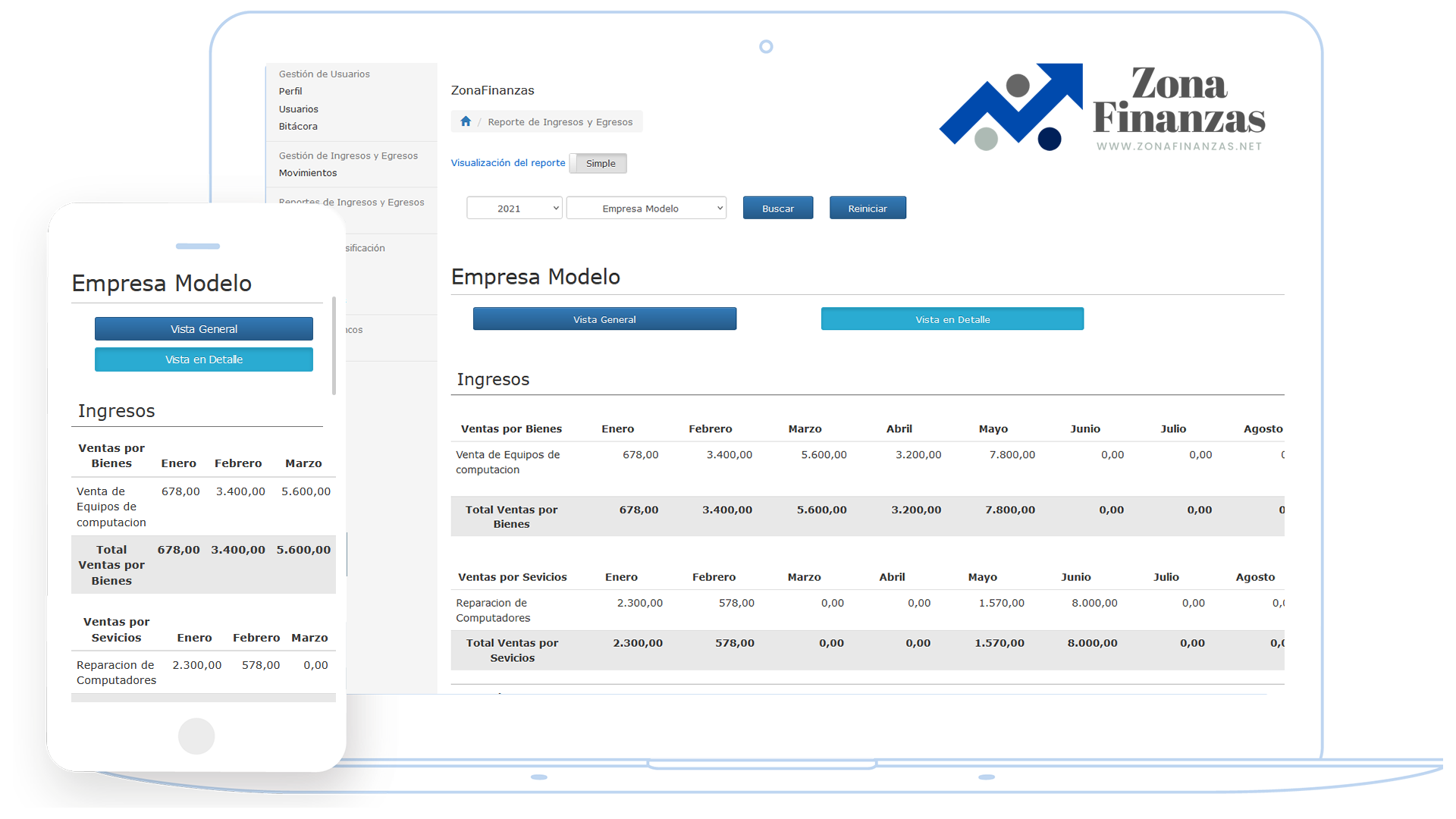Tap Vista en Detalle on the phone

coord(203,359)
